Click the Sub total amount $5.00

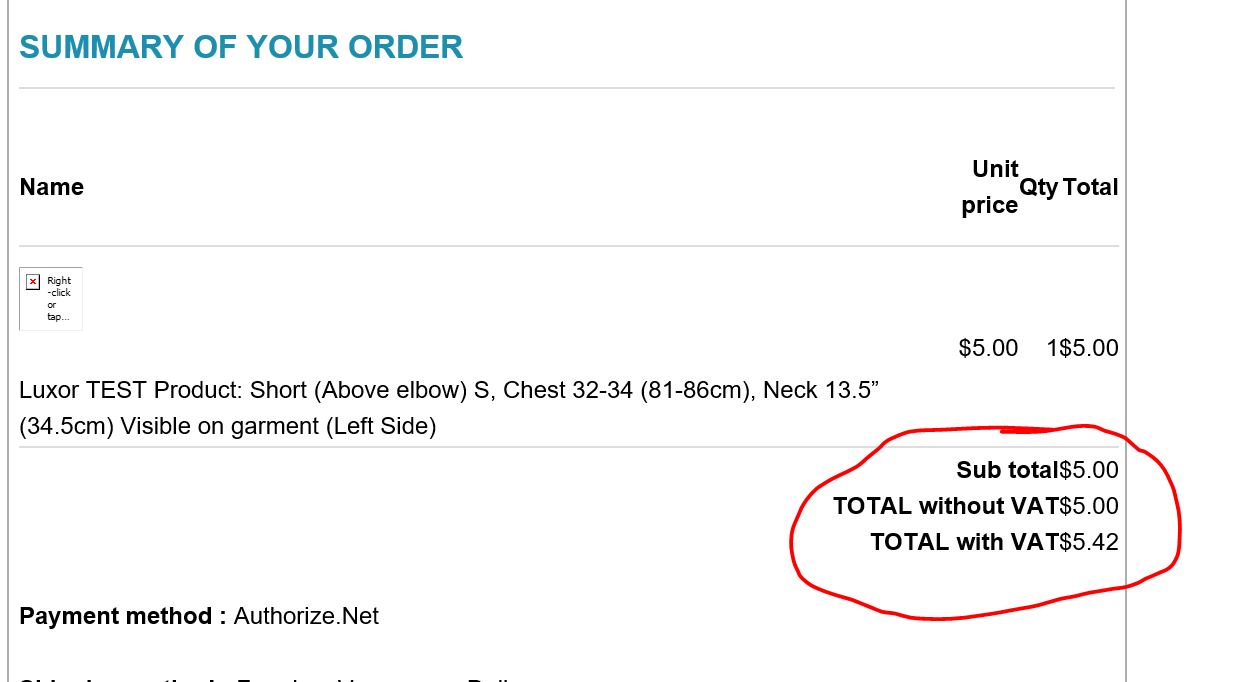click(1089, 470)
